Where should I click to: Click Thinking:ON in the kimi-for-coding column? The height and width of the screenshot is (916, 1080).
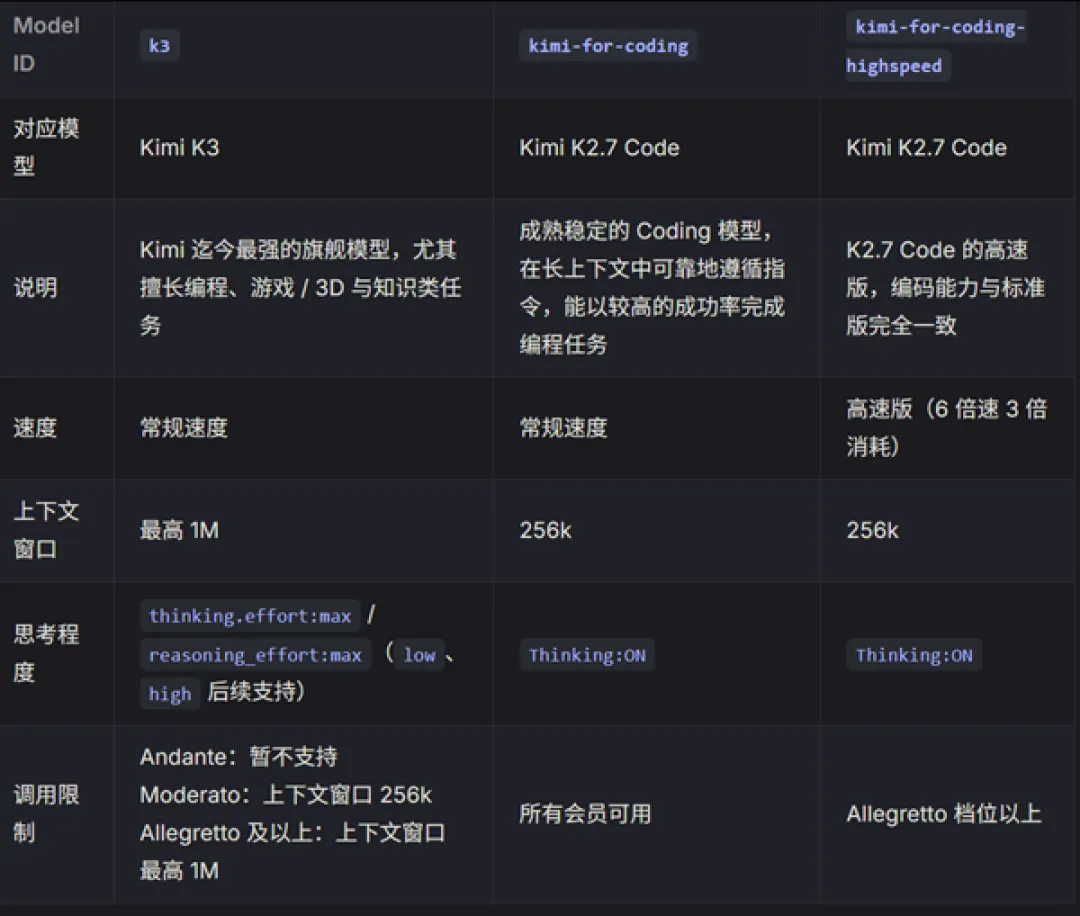tap(587, 655)
